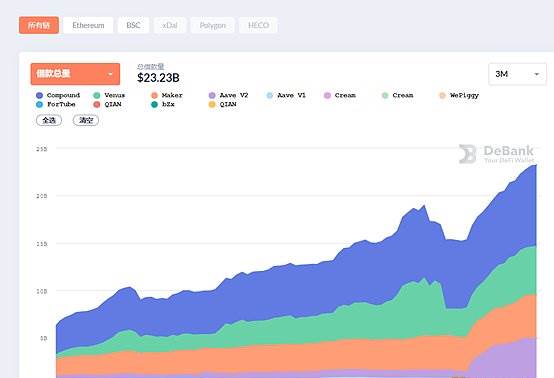The height and width of the screenshot is (378, 554).
Task: Click the 全选 select-all button
Action: (x=49, y=120)
